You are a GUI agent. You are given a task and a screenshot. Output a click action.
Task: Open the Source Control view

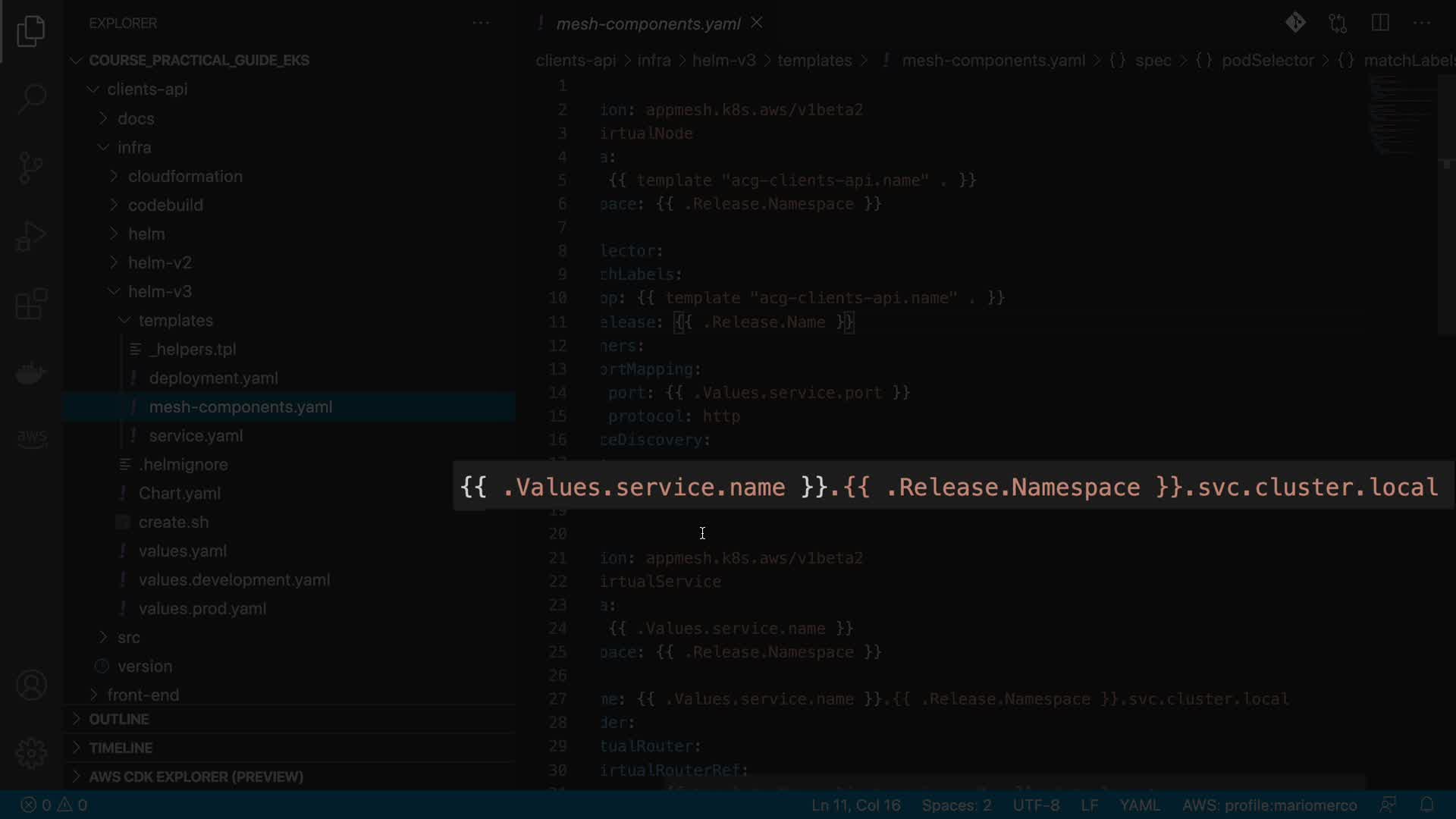31,168
